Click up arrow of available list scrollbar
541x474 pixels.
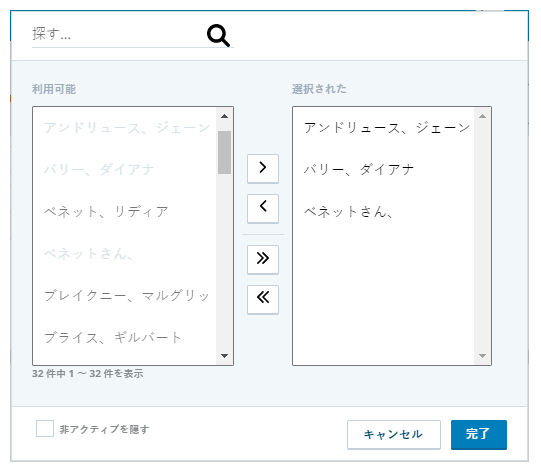pos(224,116)
